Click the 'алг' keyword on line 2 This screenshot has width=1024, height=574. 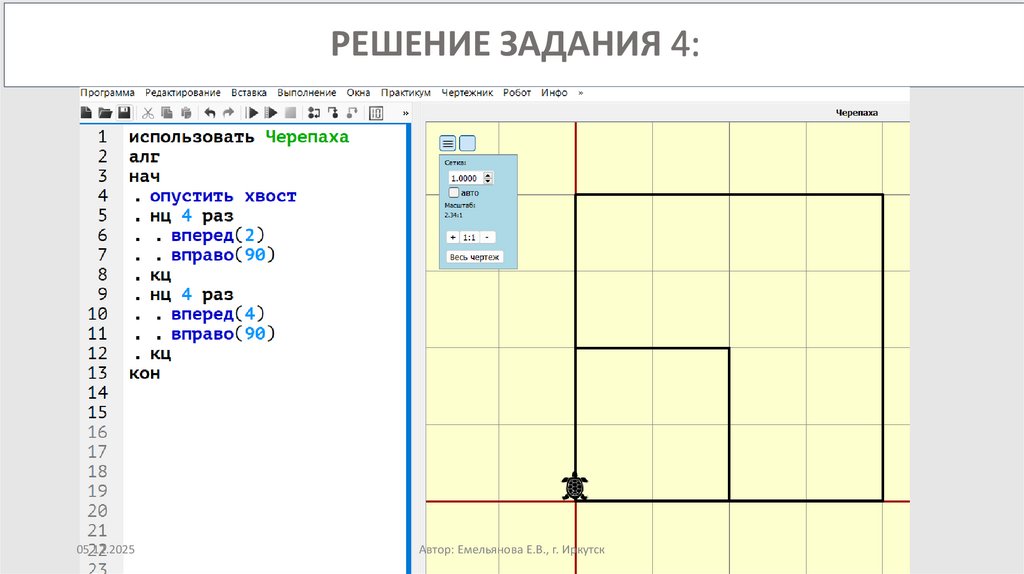[x=144, y=157]
